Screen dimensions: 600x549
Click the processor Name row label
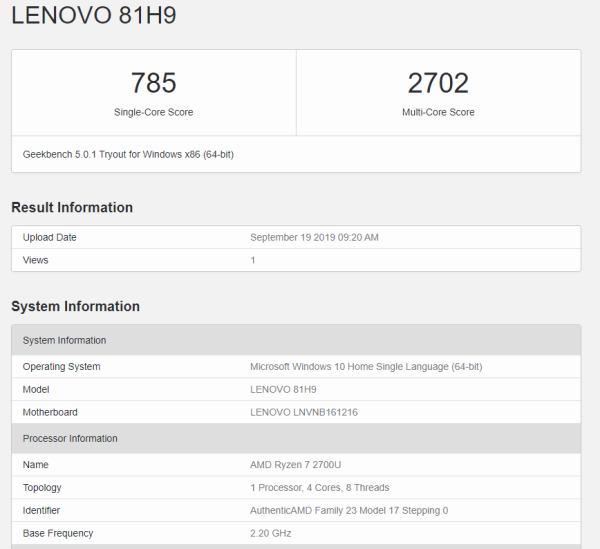click(36, 464)
